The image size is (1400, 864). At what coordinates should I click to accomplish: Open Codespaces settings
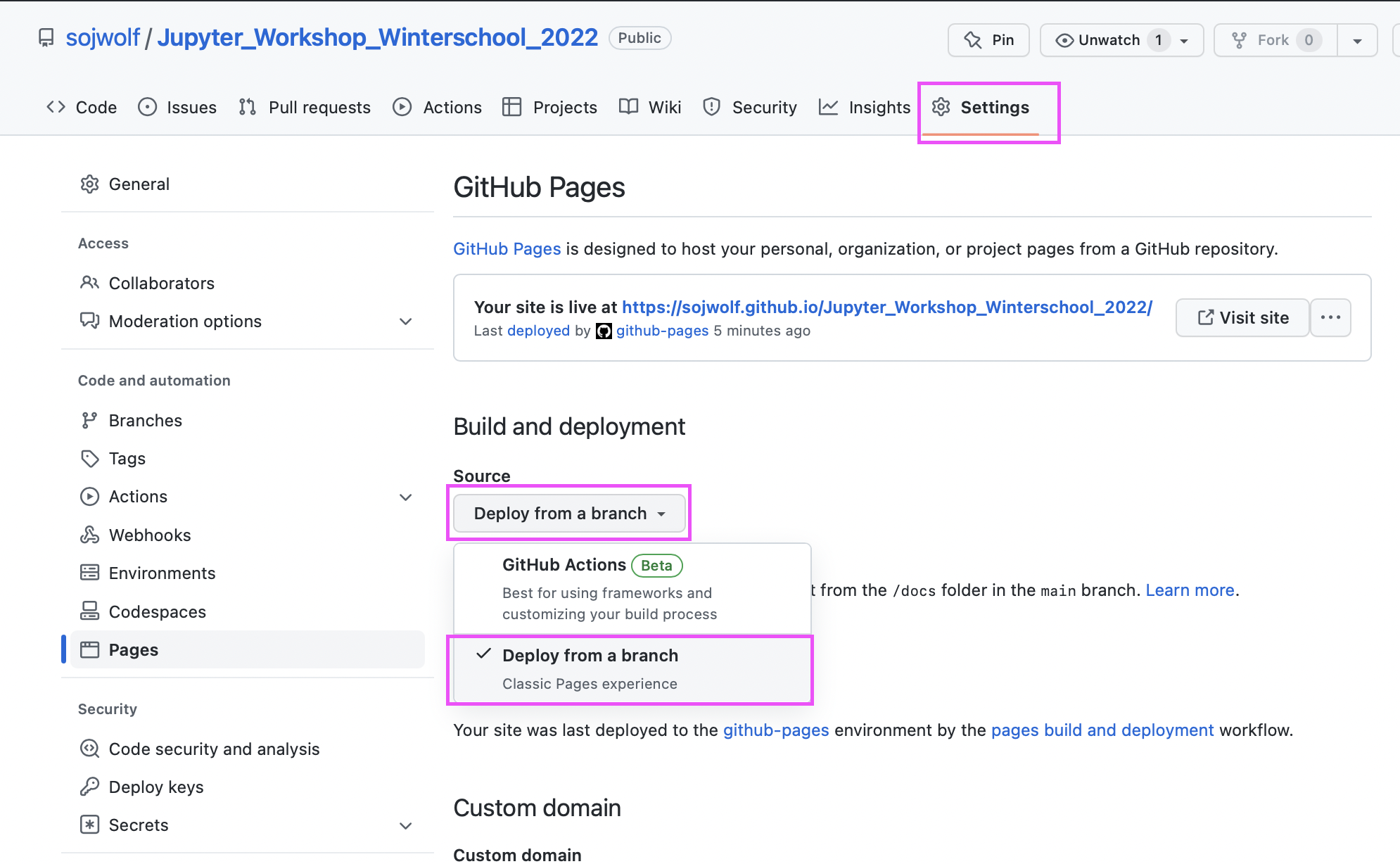click(248, 612)
